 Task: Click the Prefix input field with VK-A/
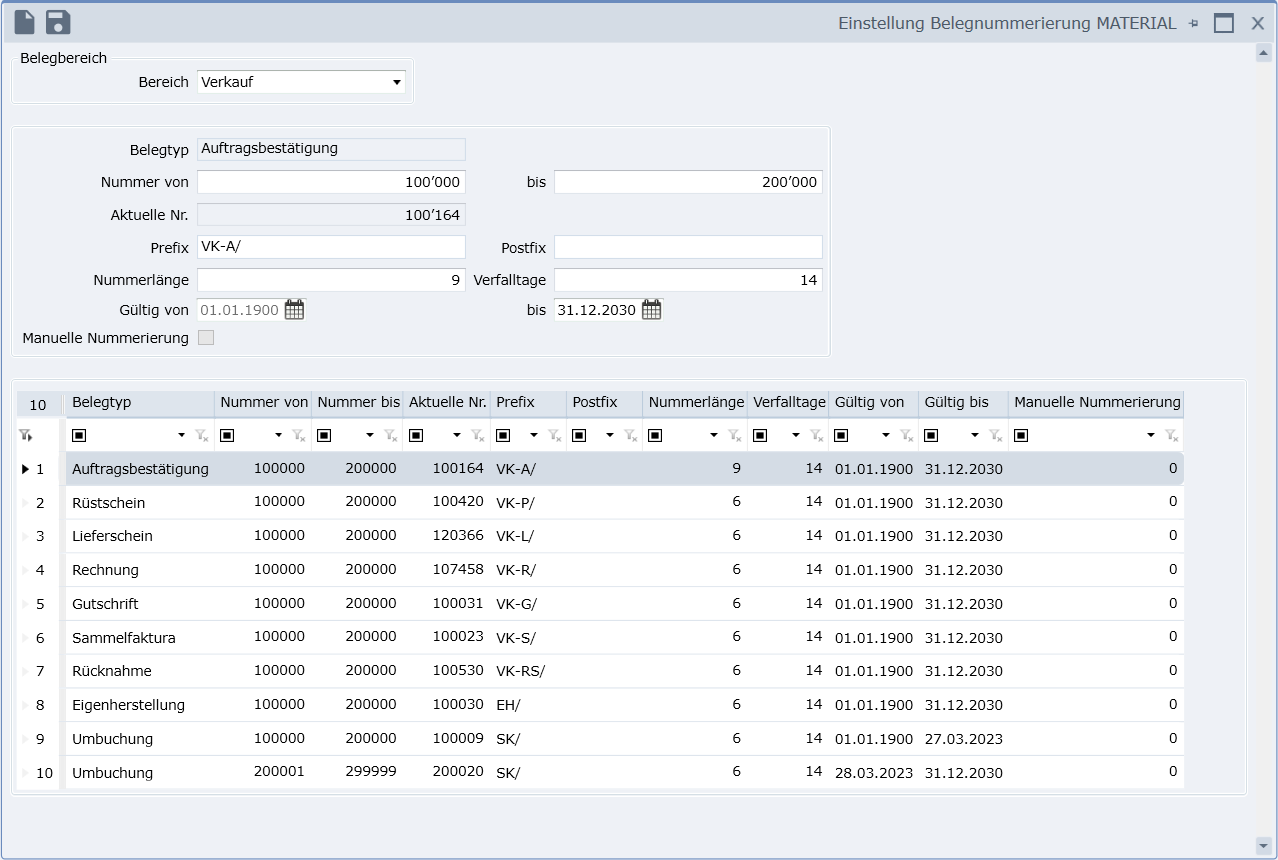pyautogui.click(x=331, y=247)
